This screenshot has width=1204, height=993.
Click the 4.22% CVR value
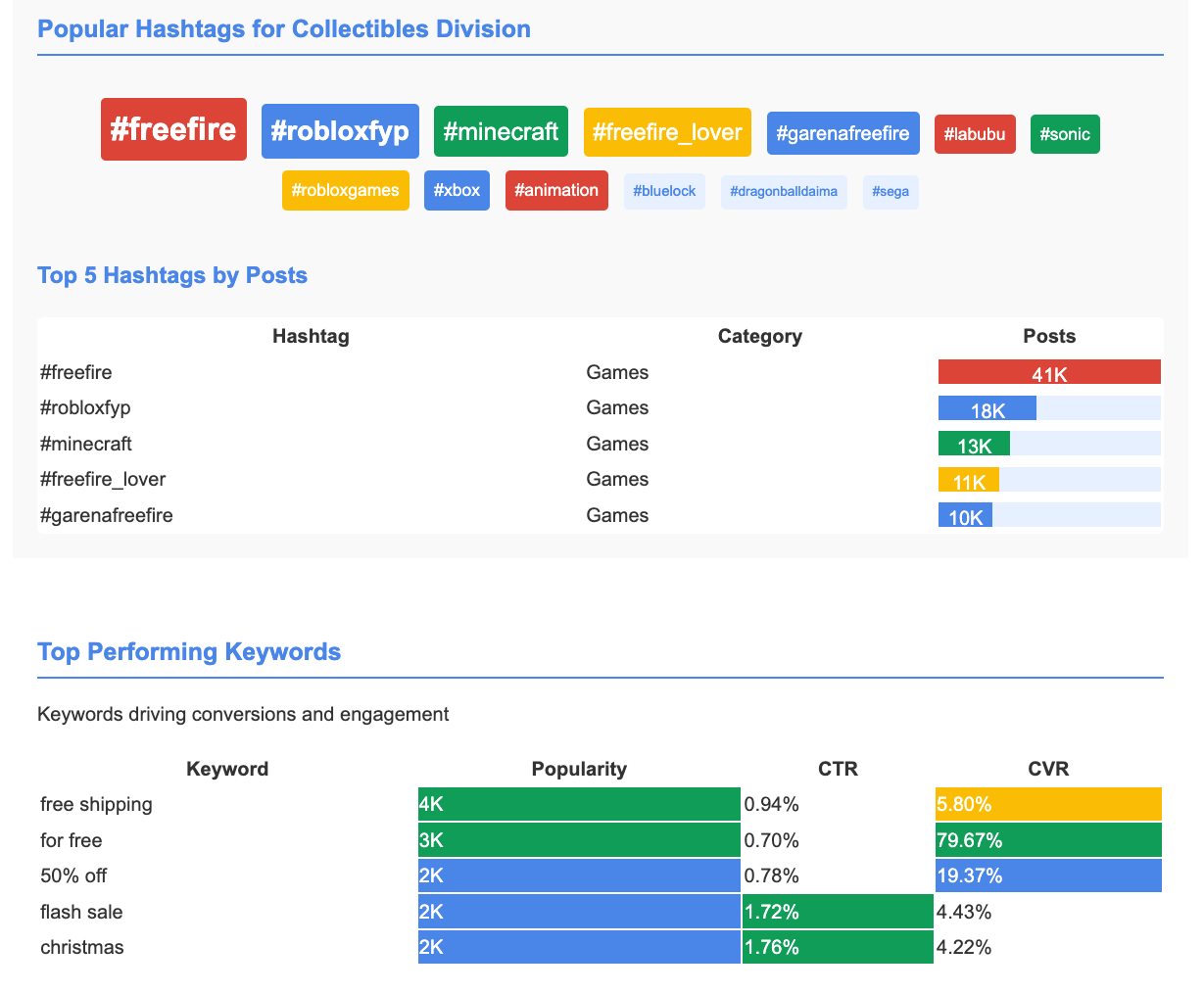click(965, 947)
